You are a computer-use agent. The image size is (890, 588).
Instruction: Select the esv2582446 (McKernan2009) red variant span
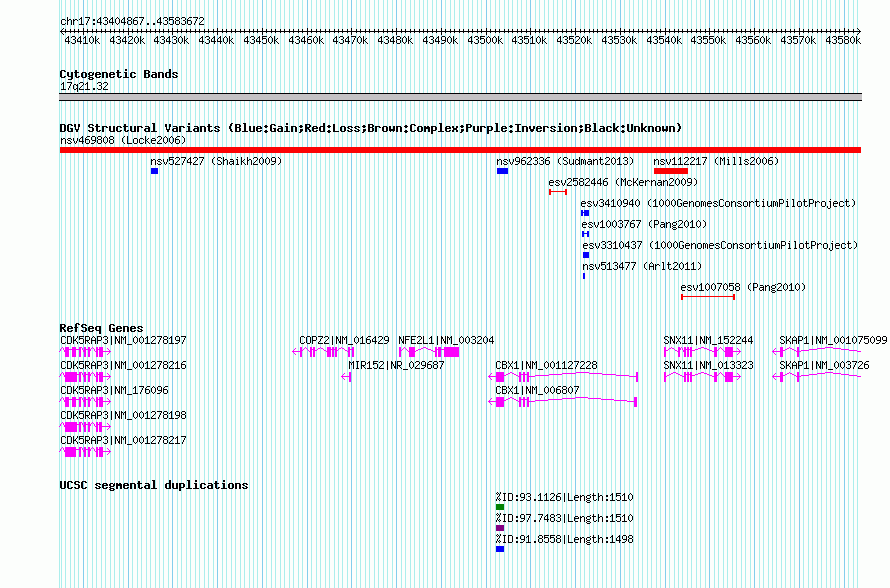coord(558,192)
